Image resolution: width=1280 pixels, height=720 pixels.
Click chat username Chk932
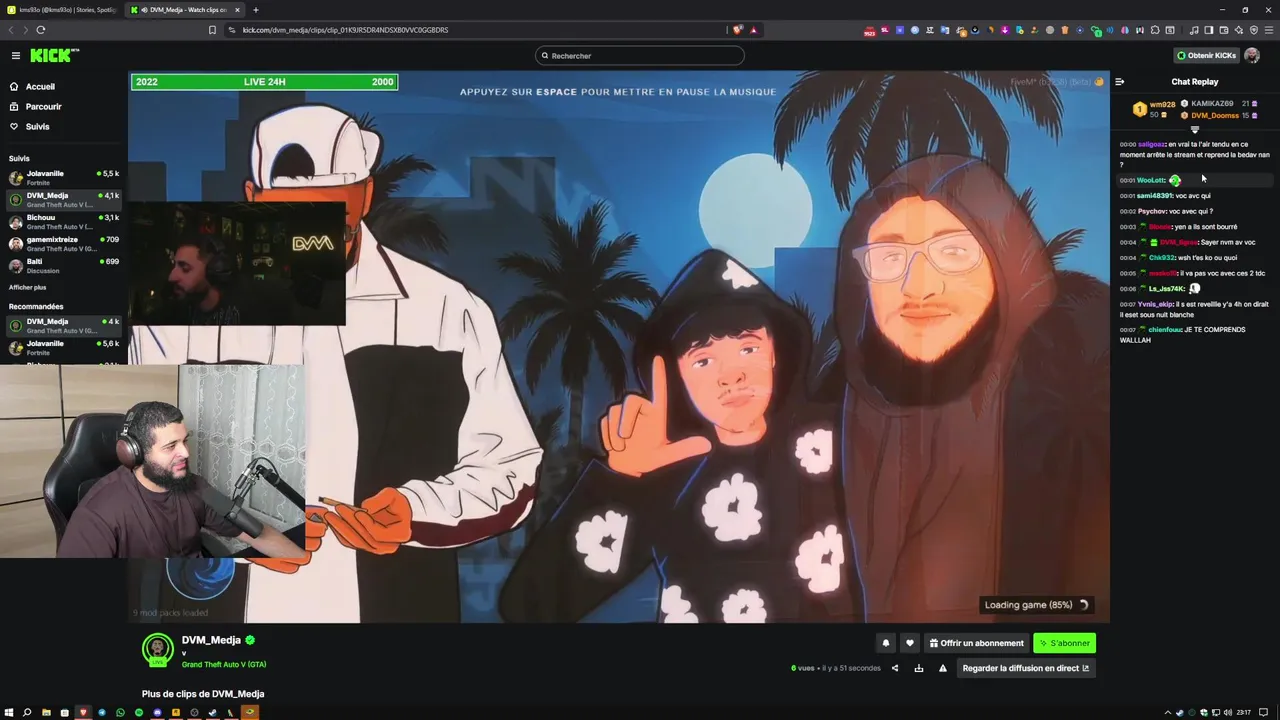tap(1162, 258)
